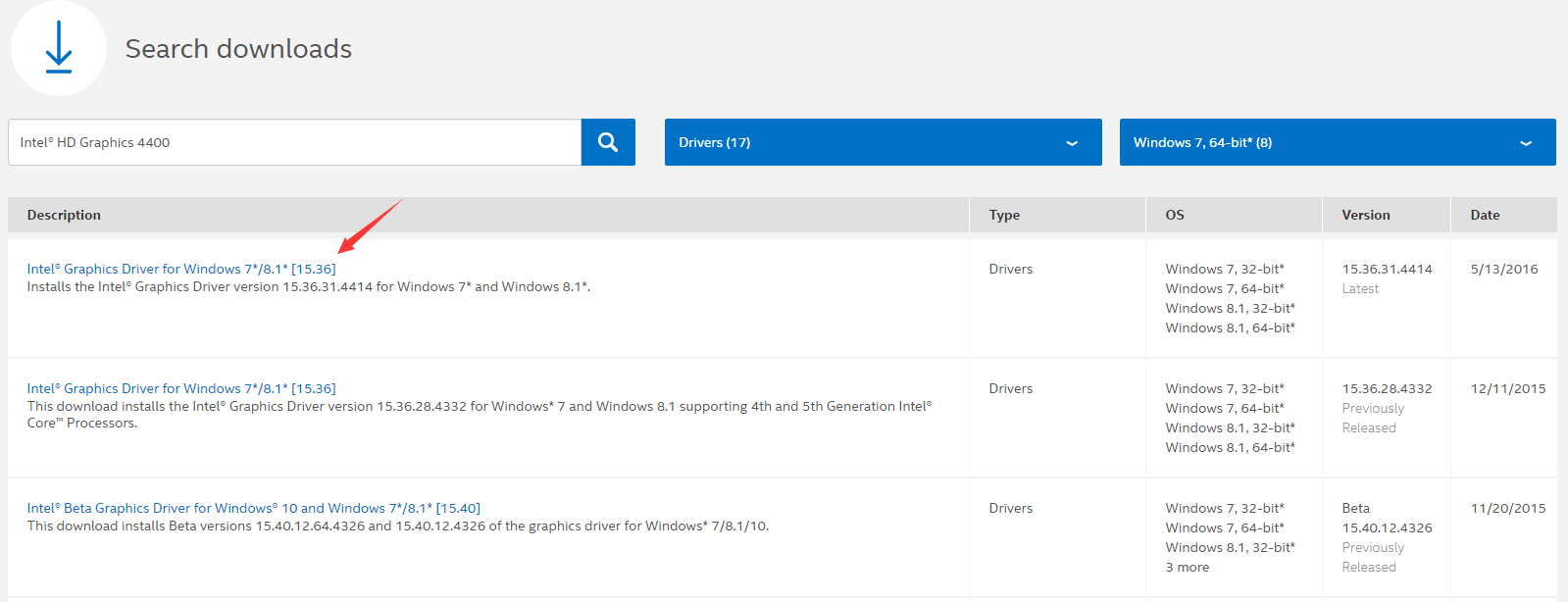Screen dimensions: 1568x602
Task: Click the 'Latest' label under version 15.36.31.4414
Action: 1360,288
